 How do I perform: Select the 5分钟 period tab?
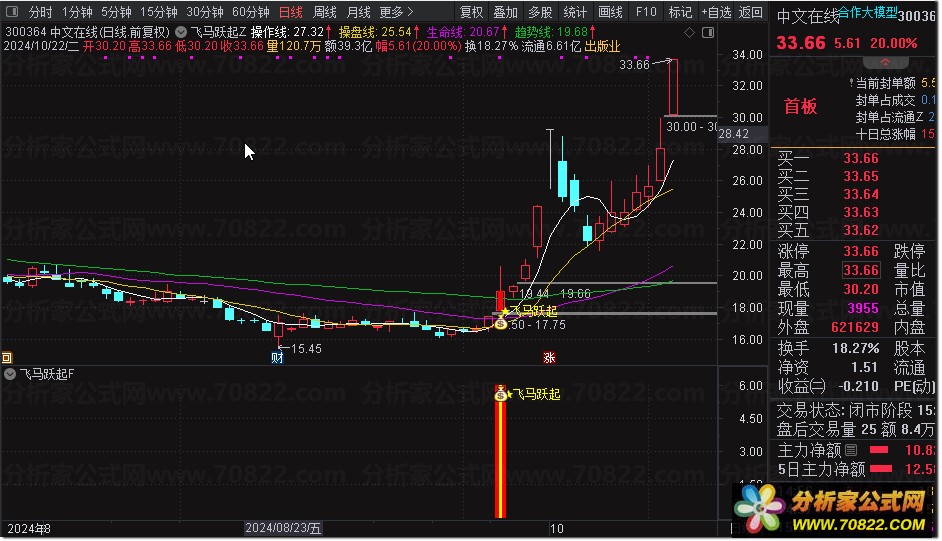click(117, 12)
